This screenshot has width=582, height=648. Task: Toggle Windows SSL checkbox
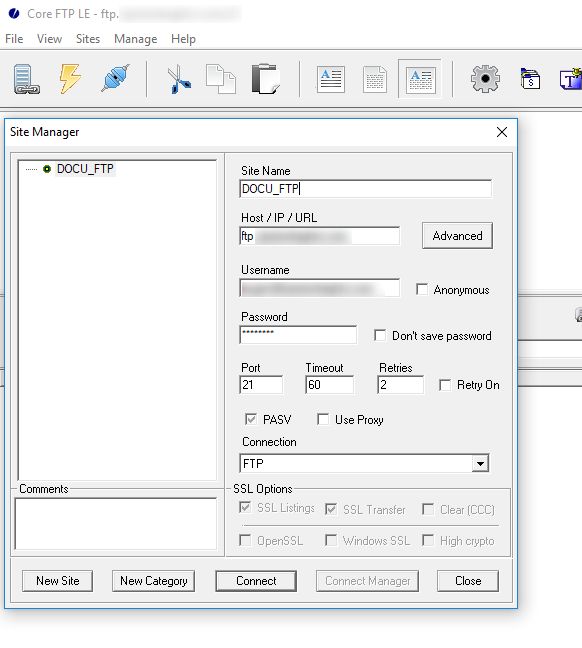point(331,540)
